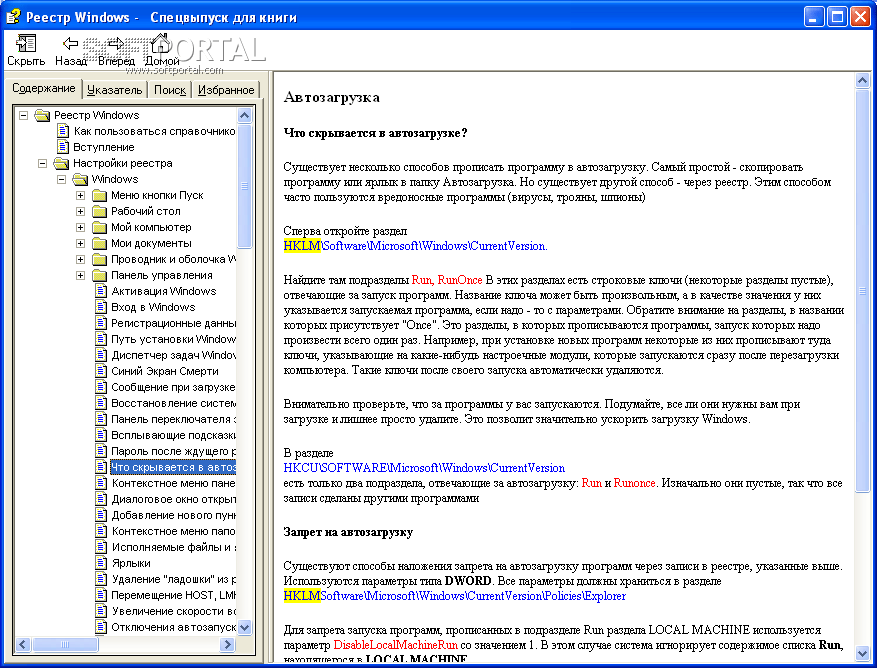Open the Поиск tab
The image size is (877, 668).
(169, 90)
